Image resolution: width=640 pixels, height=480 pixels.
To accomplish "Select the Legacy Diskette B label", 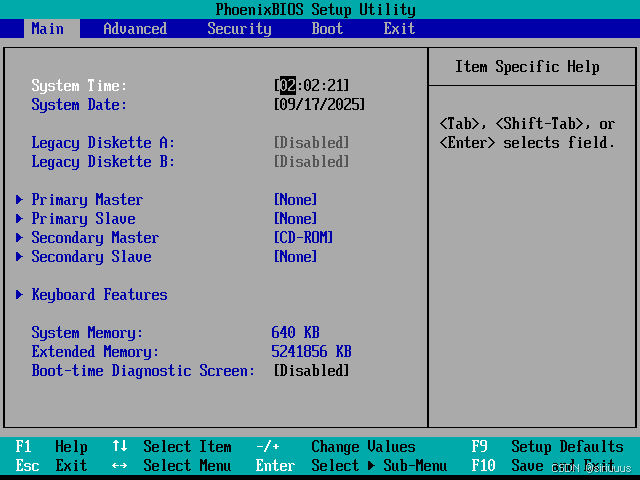I will click(x=103, y=162).
